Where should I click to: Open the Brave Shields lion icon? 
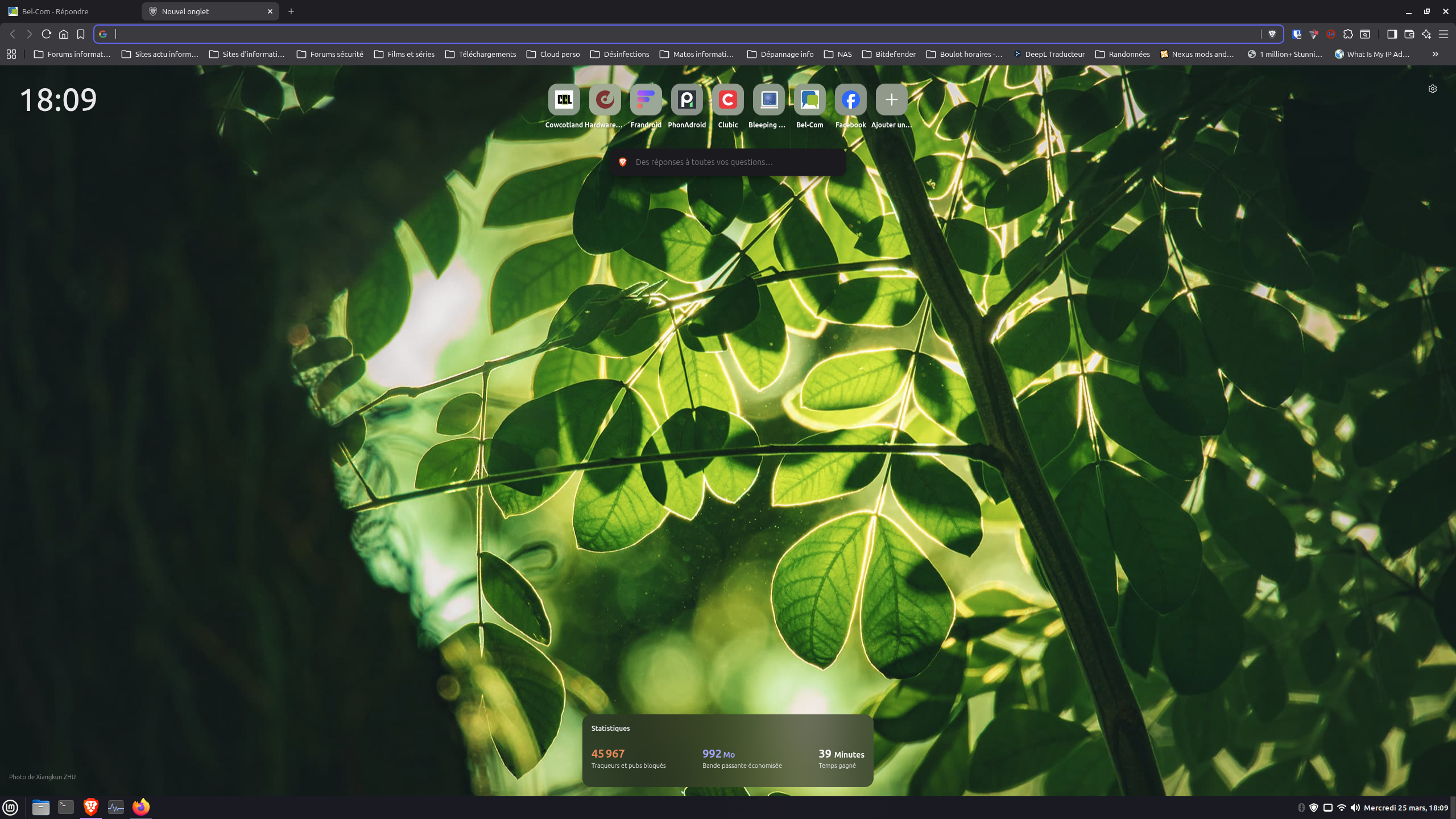[1272, 34]
